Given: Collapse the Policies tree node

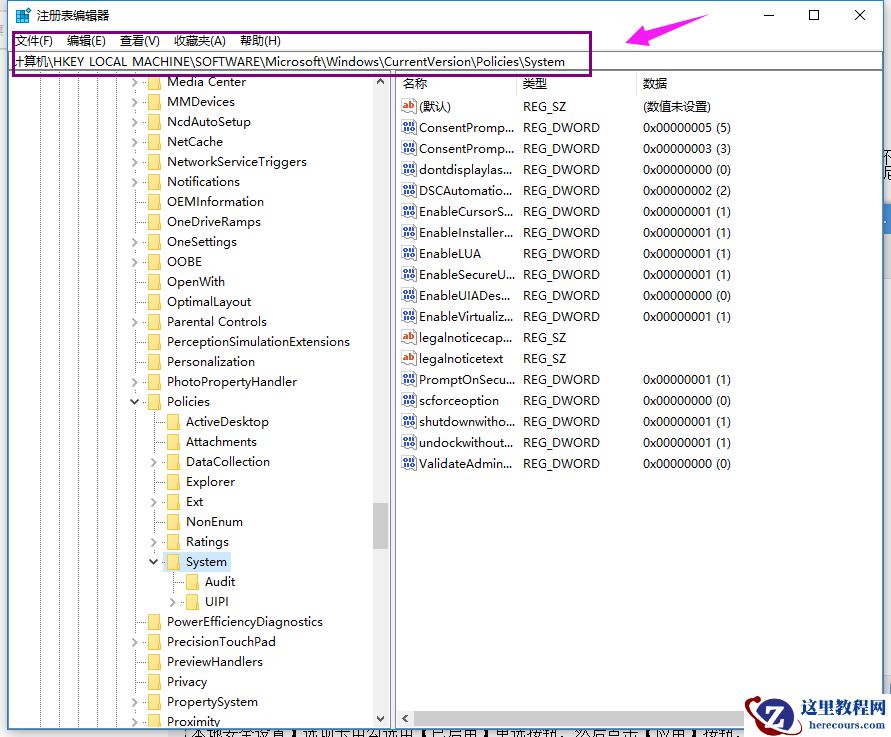Looking at the screenshot, I should click(134, 401).
